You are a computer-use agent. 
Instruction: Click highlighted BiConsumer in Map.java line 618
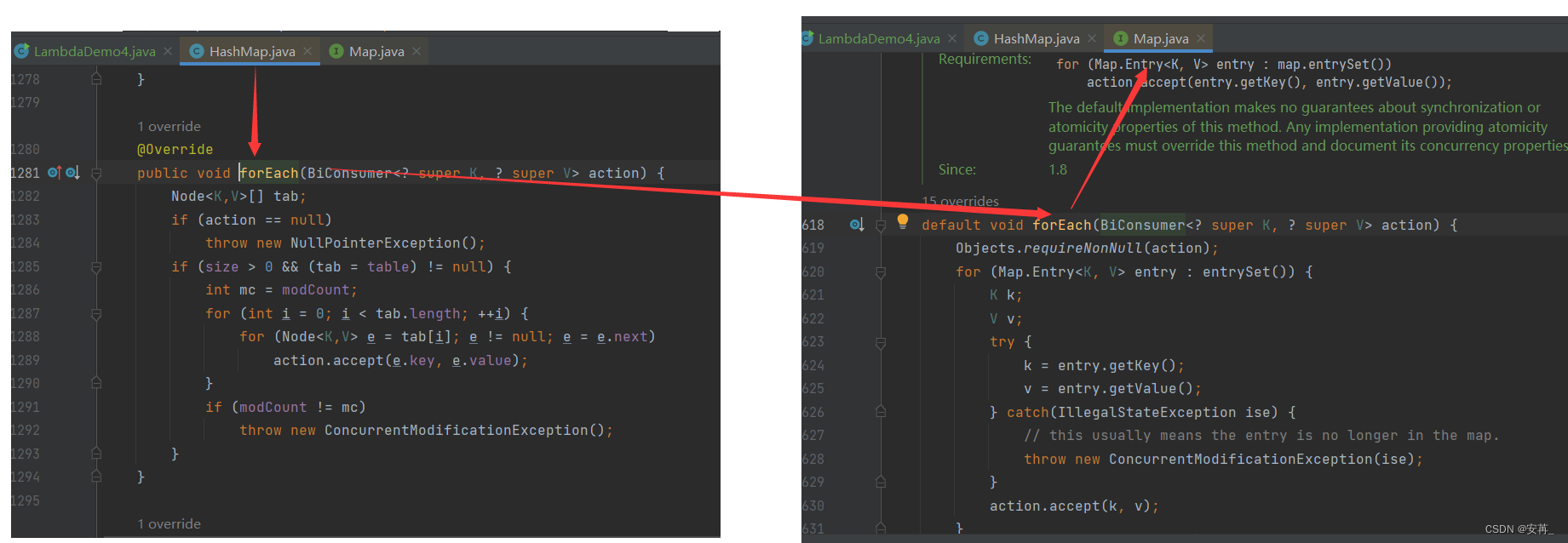tap(1142, 226)
